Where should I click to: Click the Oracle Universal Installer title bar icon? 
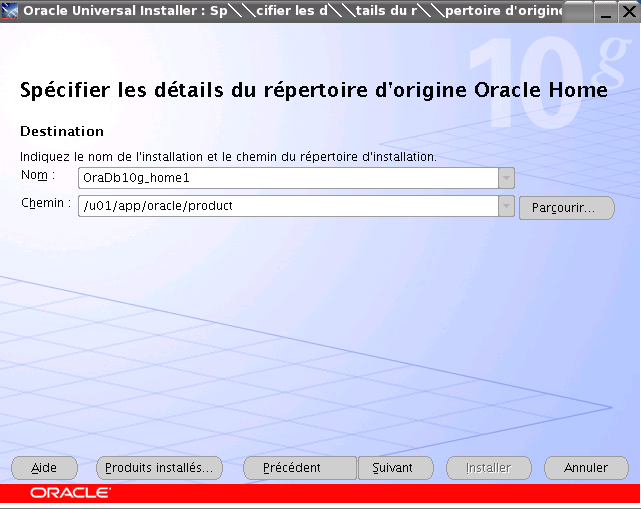pos(10,11)
